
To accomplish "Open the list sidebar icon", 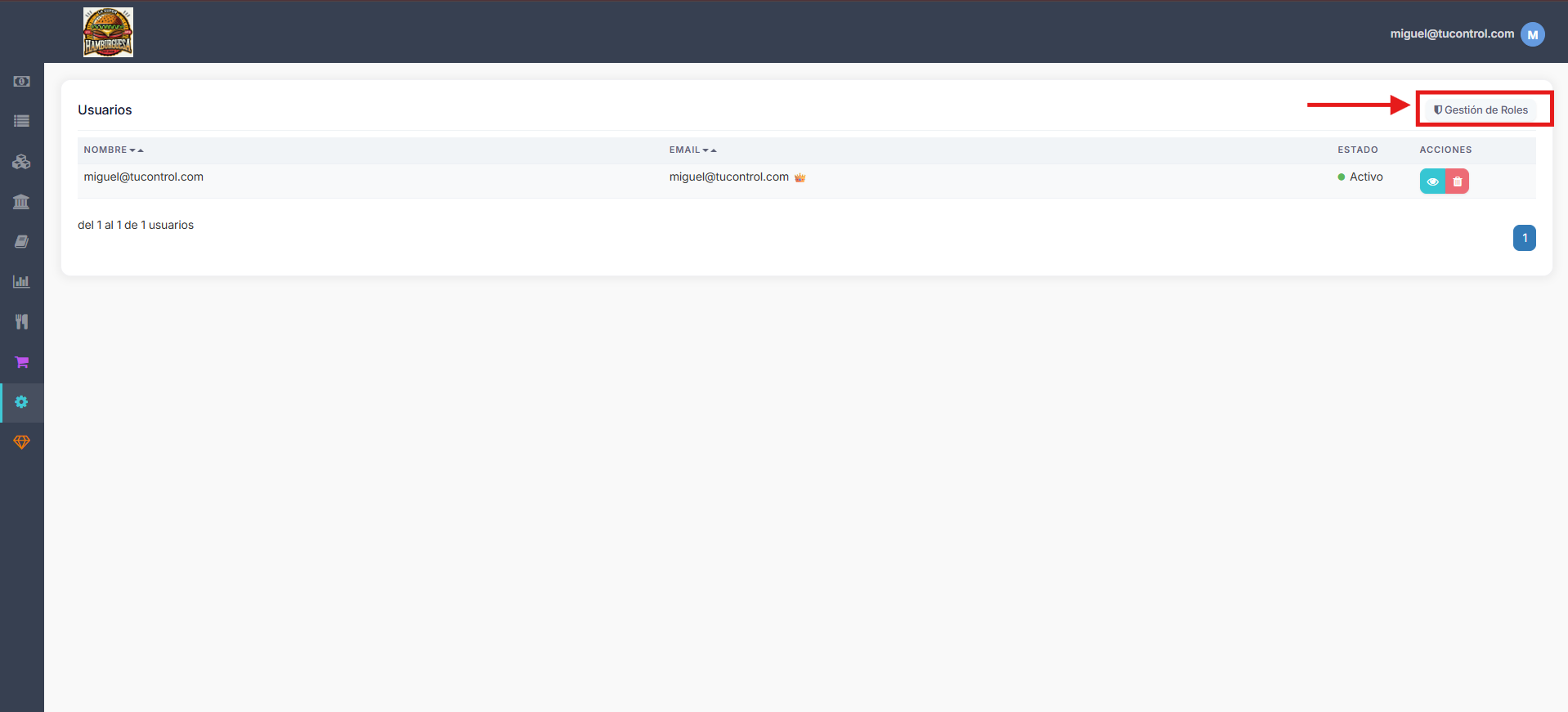I will pos(21,121).
